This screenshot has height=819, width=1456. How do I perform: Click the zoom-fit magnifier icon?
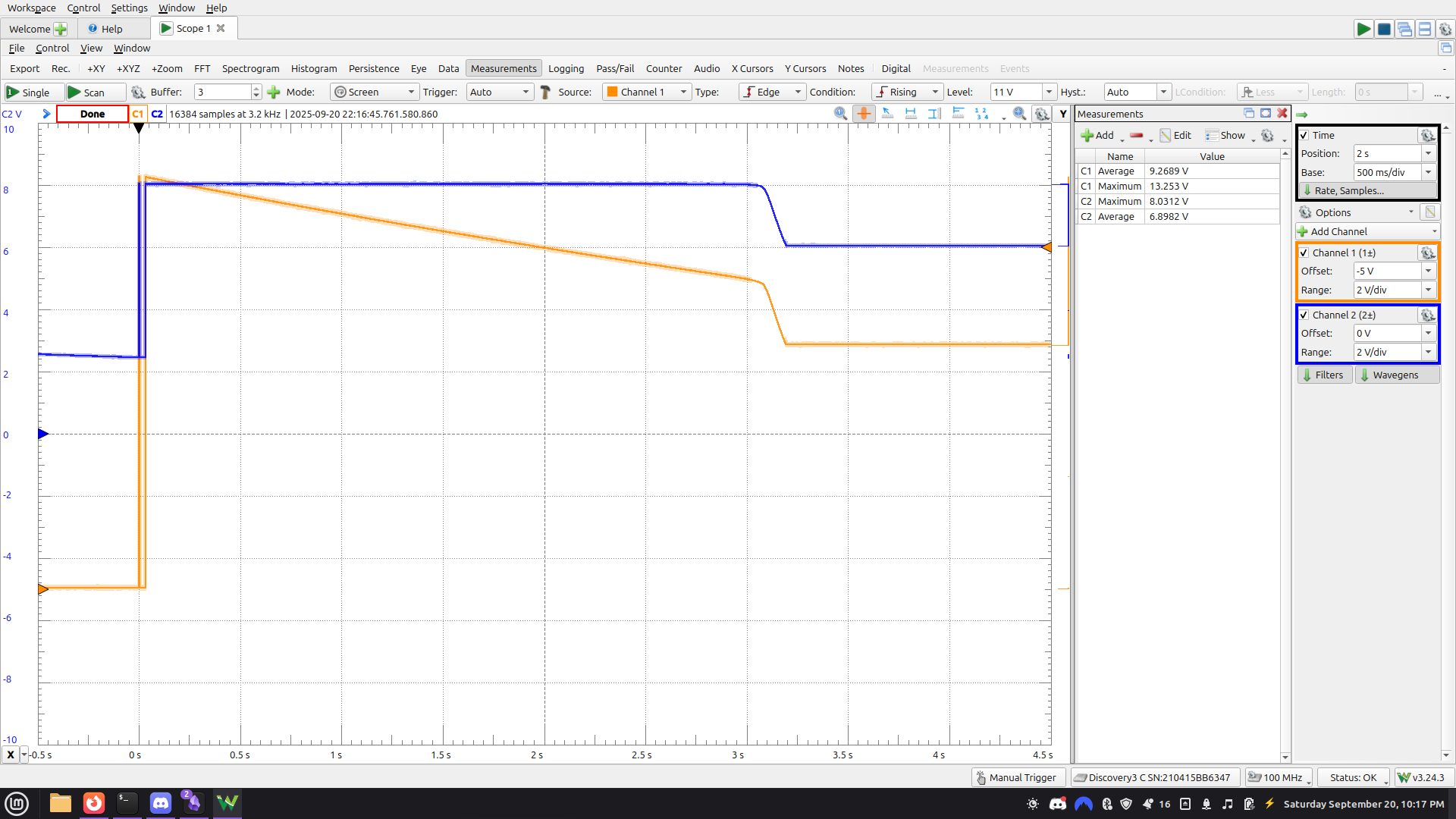[1020, 114]
